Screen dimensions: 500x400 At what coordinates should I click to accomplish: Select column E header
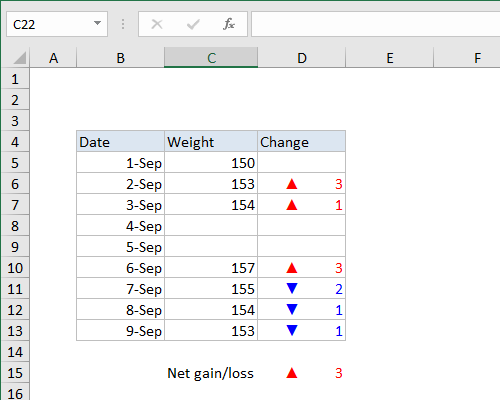tap(390, 58)
